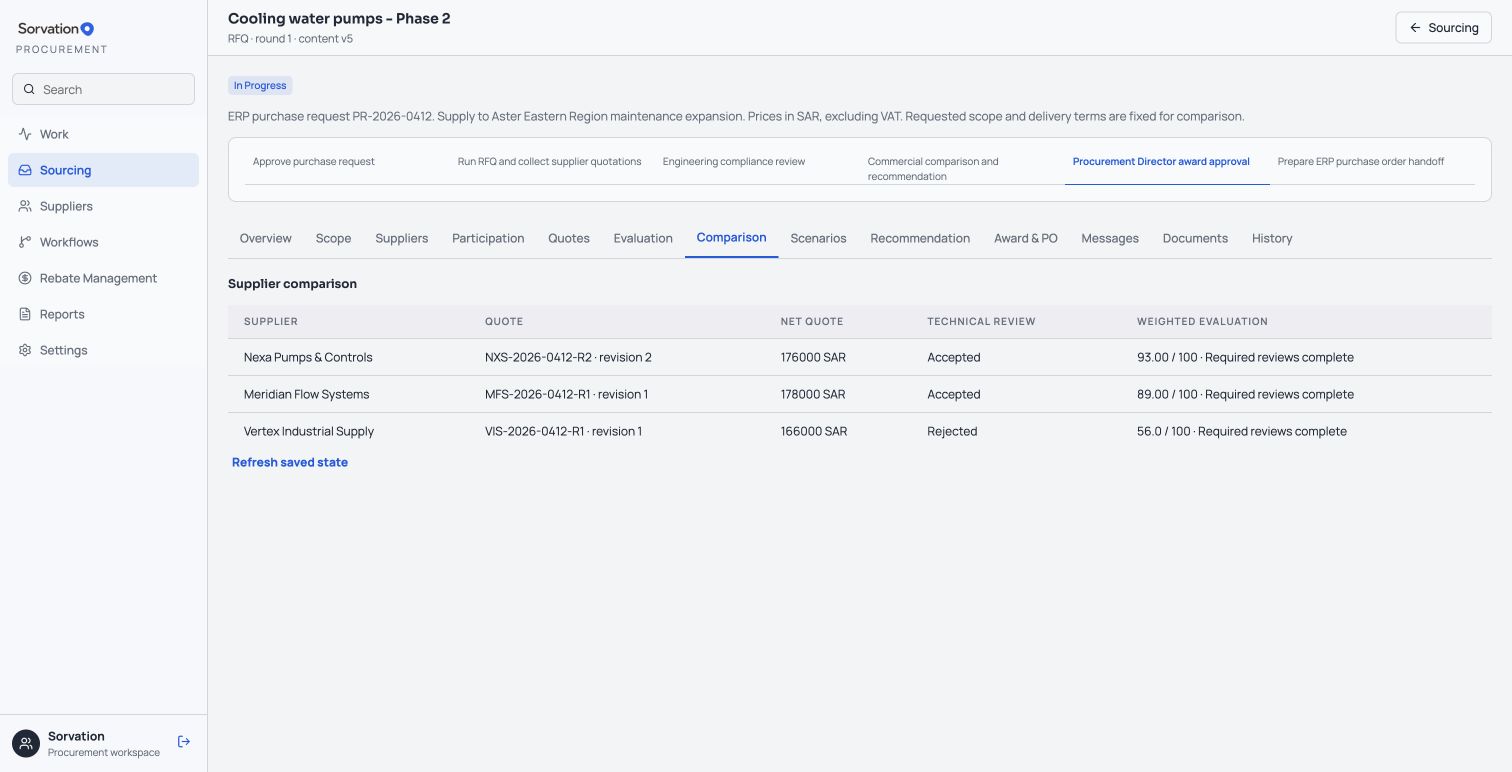Image resolution: width=1512 pixels, height=772 pixels.
Task: Click the Work activity icon
Action: (25, 134)
